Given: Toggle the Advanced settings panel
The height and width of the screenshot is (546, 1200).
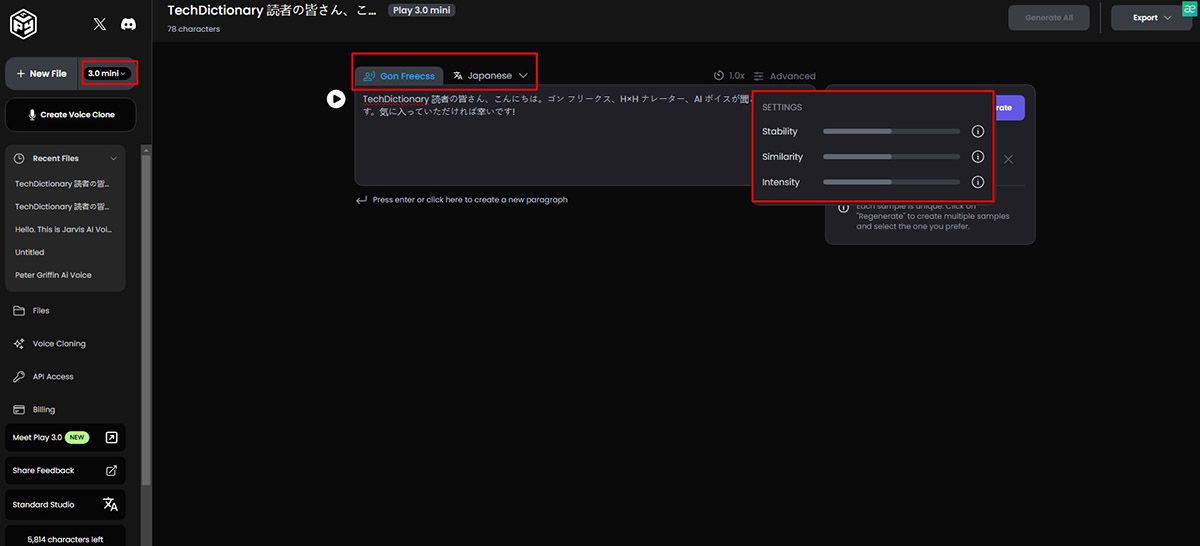Looking at the screenshot, I should (x=784, y=76).
